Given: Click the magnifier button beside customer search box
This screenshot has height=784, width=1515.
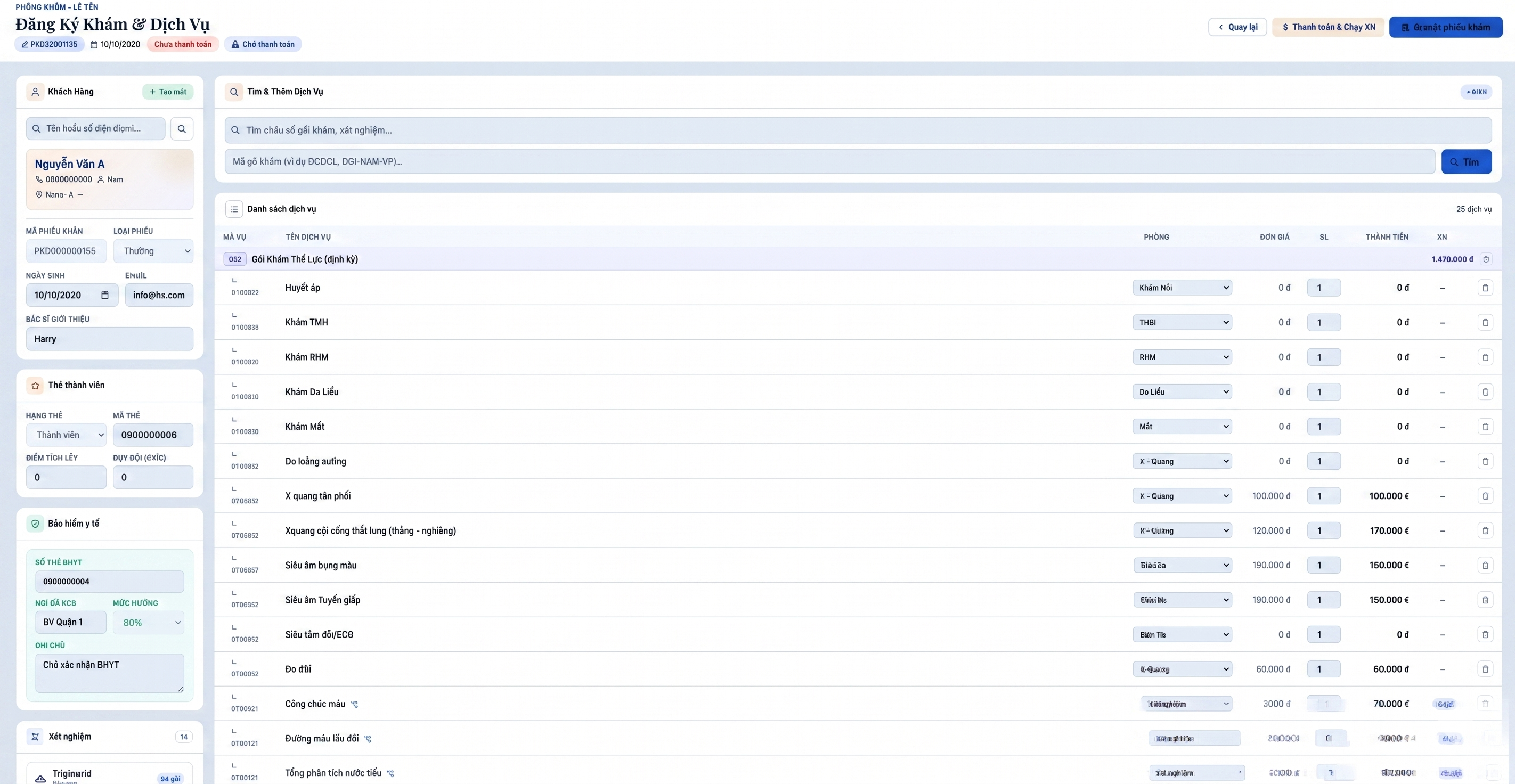Looking at the screenshot, I should (182, 129).
